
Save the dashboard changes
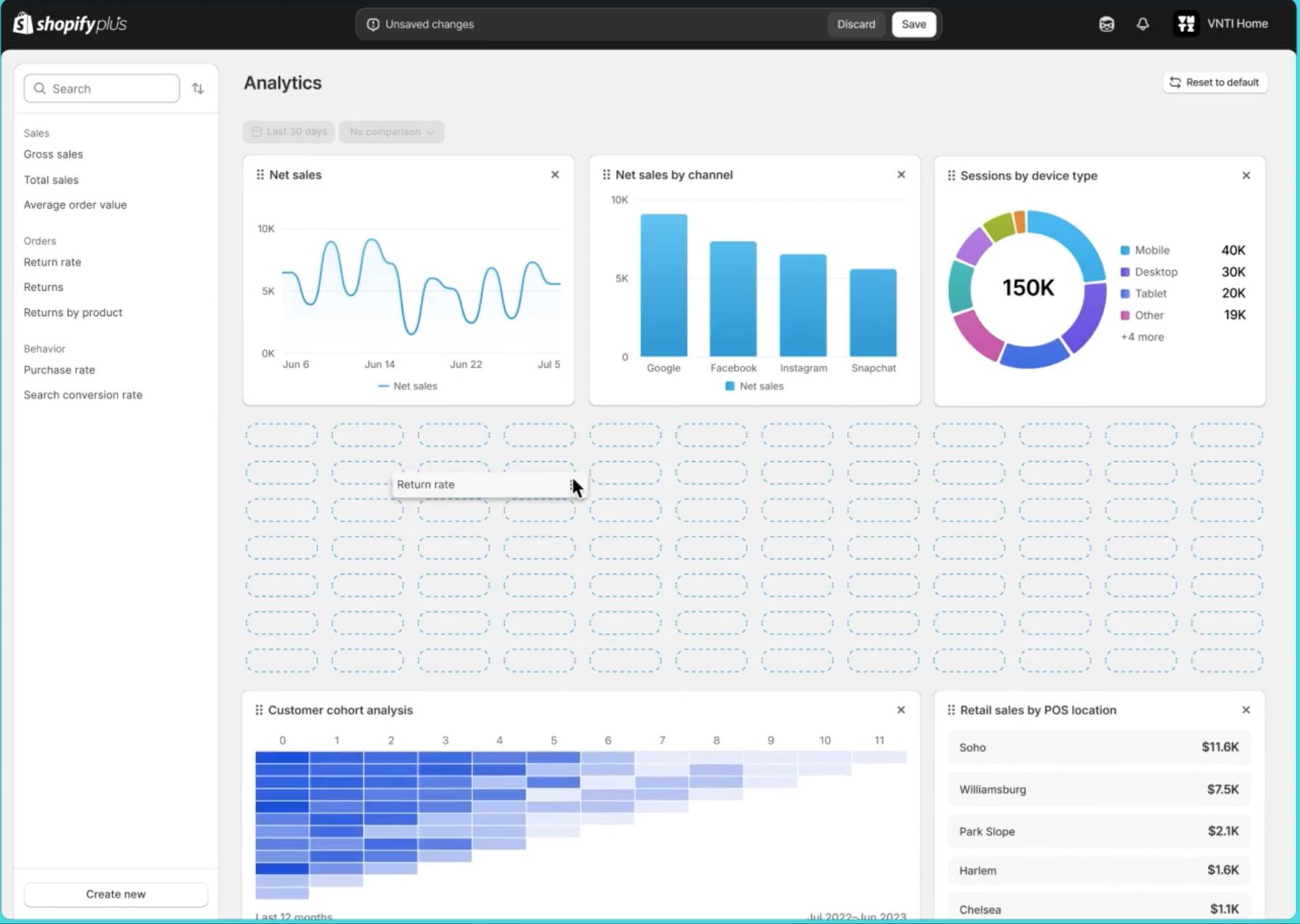pyautogui.click(x=914, y=24)
